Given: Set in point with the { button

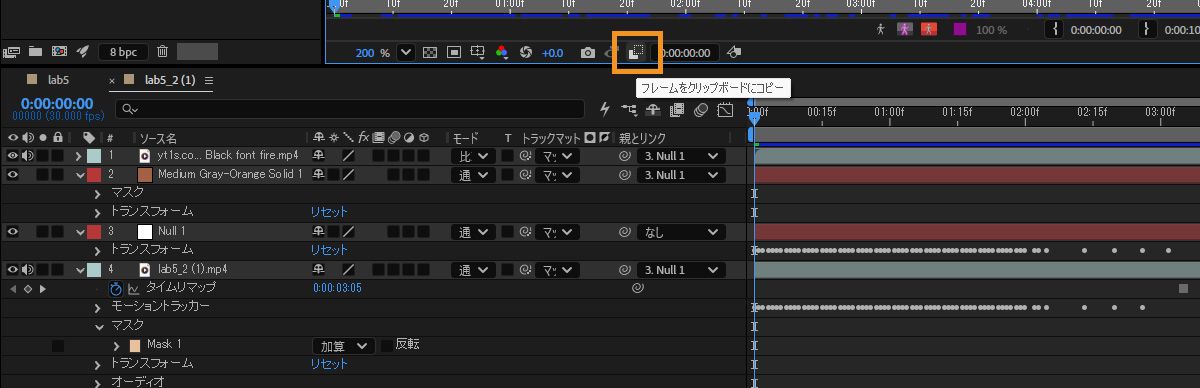Looking at the screenshot, I should (x=1055, y=30).
